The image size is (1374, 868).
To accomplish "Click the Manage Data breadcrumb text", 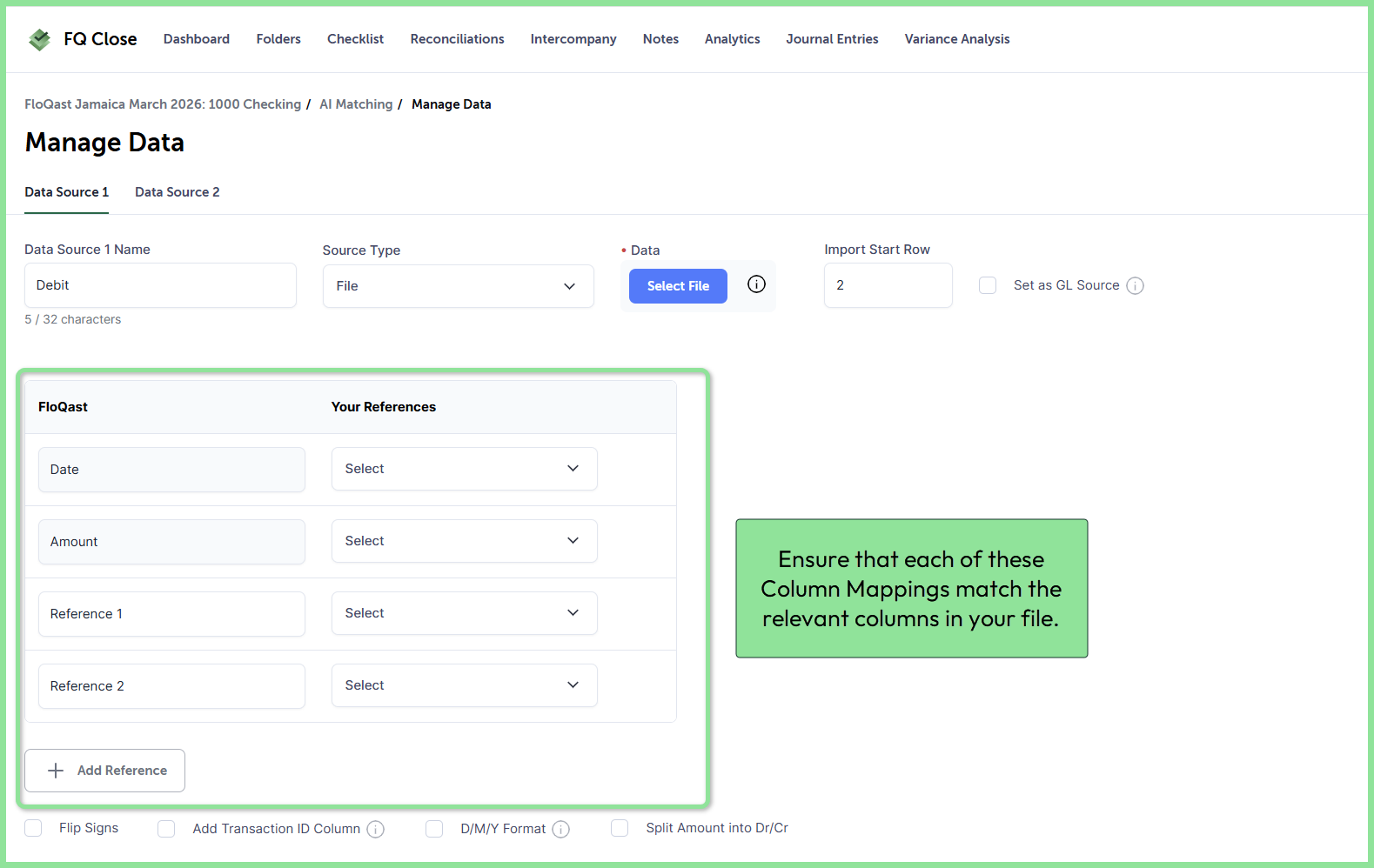I will 452,104.
